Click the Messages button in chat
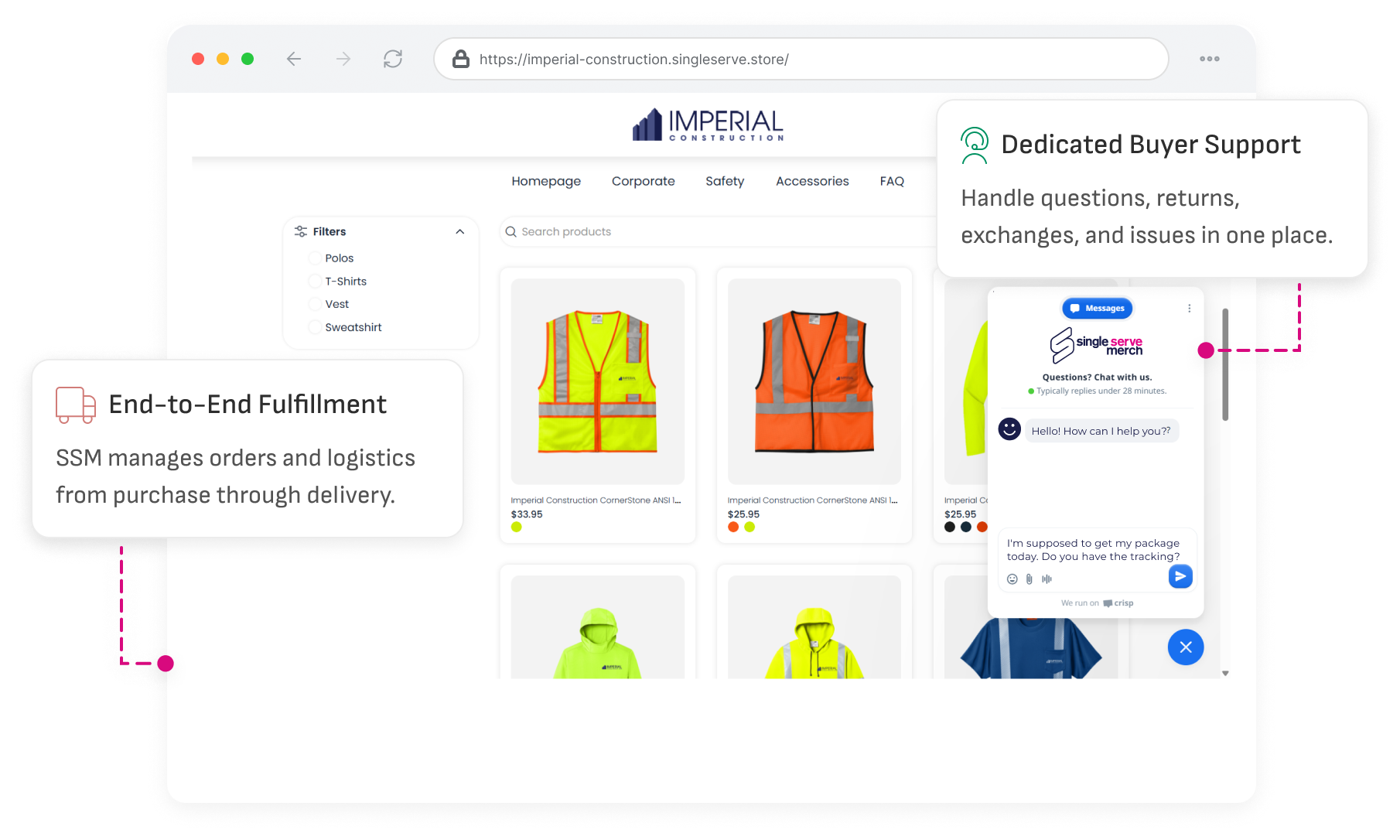Viewport: 1400px width, 840px height. point(1098,309)
